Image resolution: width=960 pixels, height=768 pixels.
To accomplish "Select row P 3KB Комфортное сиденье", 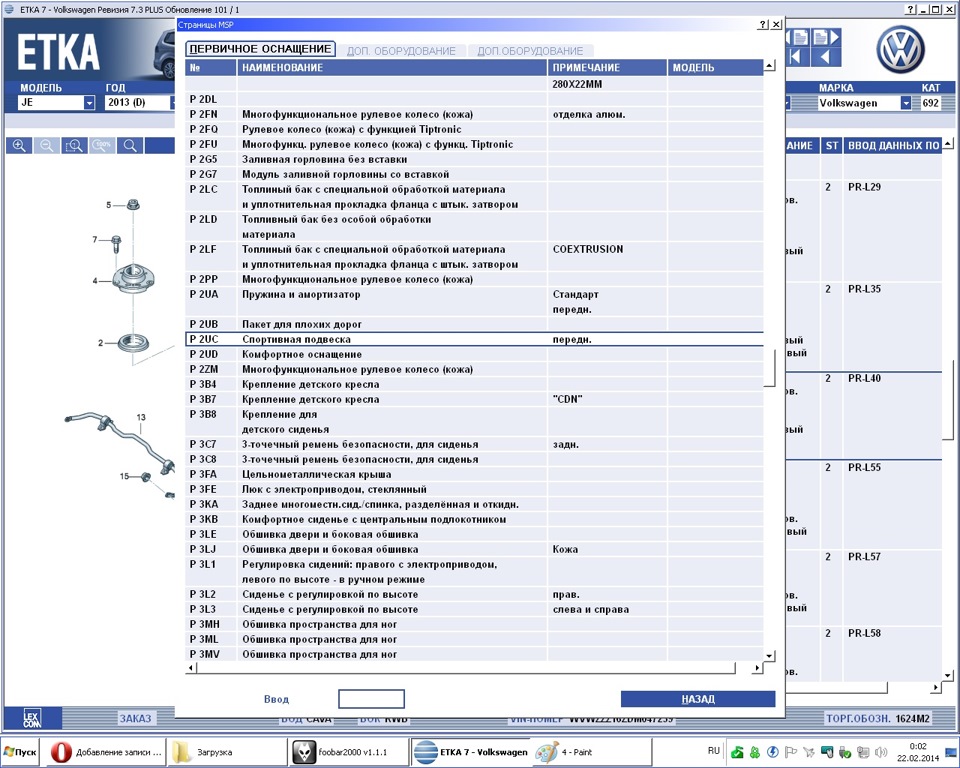I will pyautogui.click(x=474, y=519).
